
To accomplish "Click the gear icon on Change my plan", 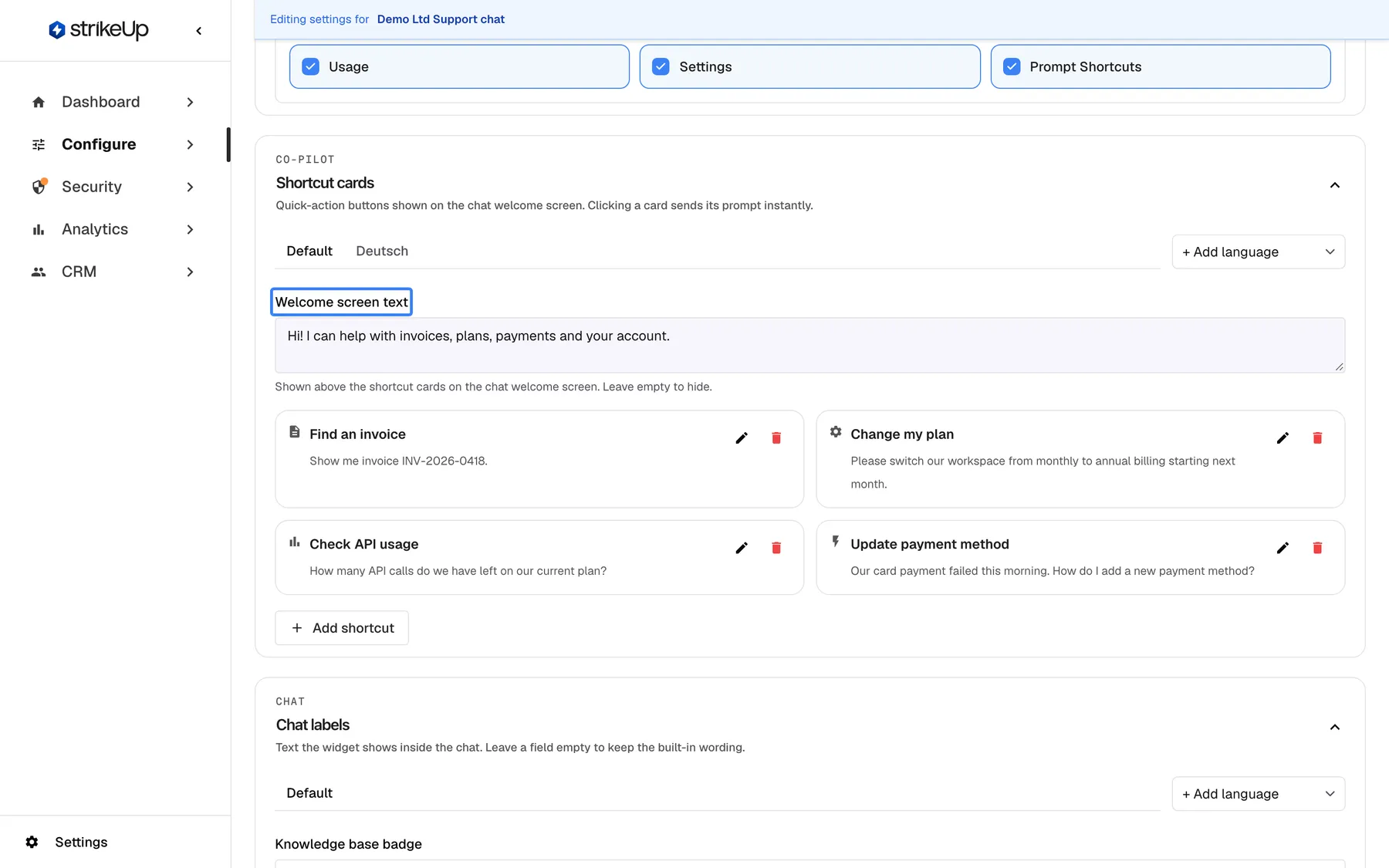I will [x=836, y=432].
